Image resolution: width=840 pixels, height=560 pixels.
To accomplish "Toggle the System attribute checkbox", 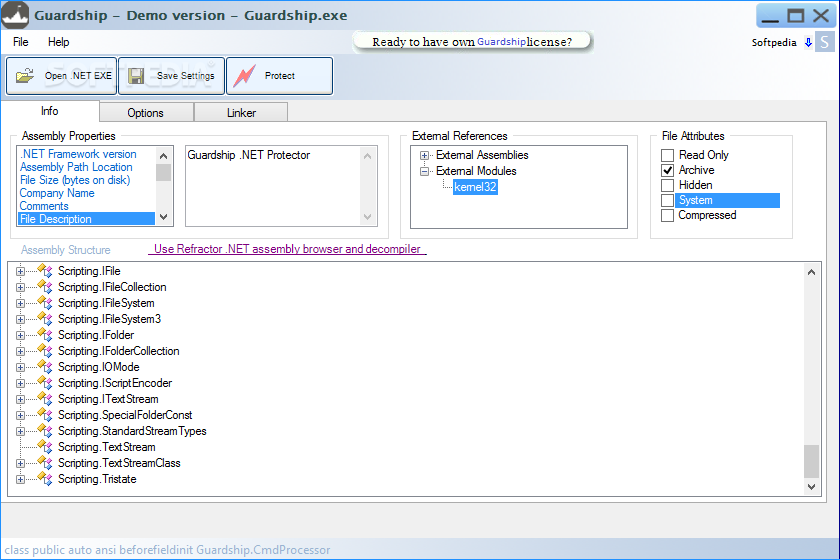I will point(667,200).
